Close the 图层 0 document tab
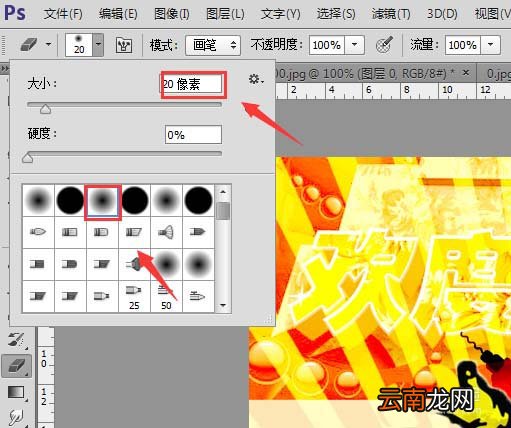The width and height of the screenshot is (511, 428). point(466,73)
